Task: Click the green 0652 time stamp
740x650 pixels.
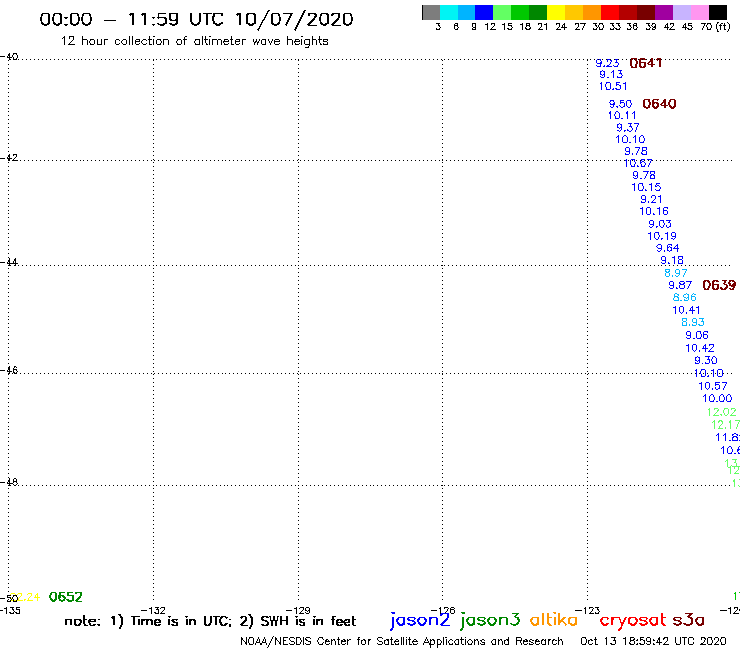Action: coord(66,597)
